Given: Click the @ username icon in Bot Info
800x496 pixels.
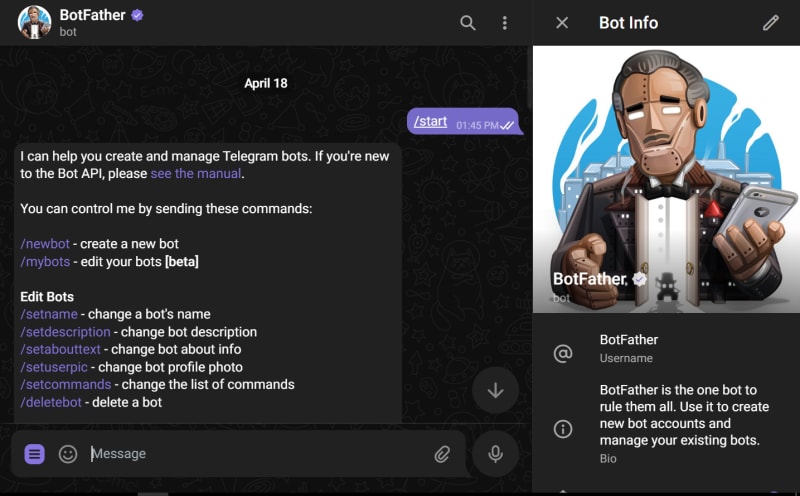Looking at the screenshot, I should [563, 353].
